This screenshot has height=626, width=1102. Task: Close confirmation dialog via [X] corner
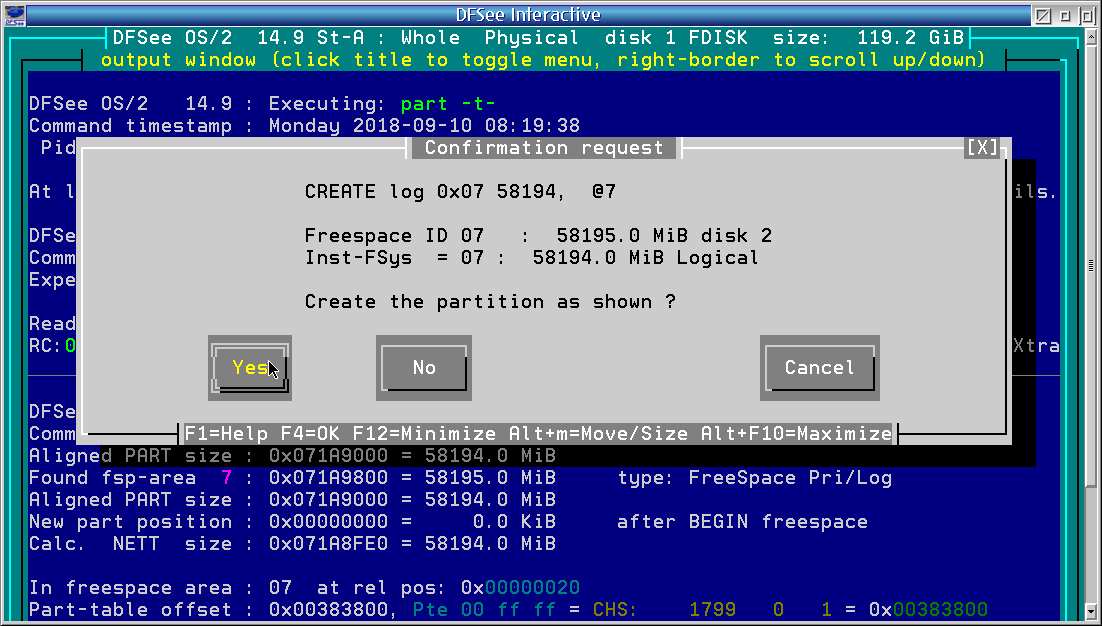click(983, 148)
